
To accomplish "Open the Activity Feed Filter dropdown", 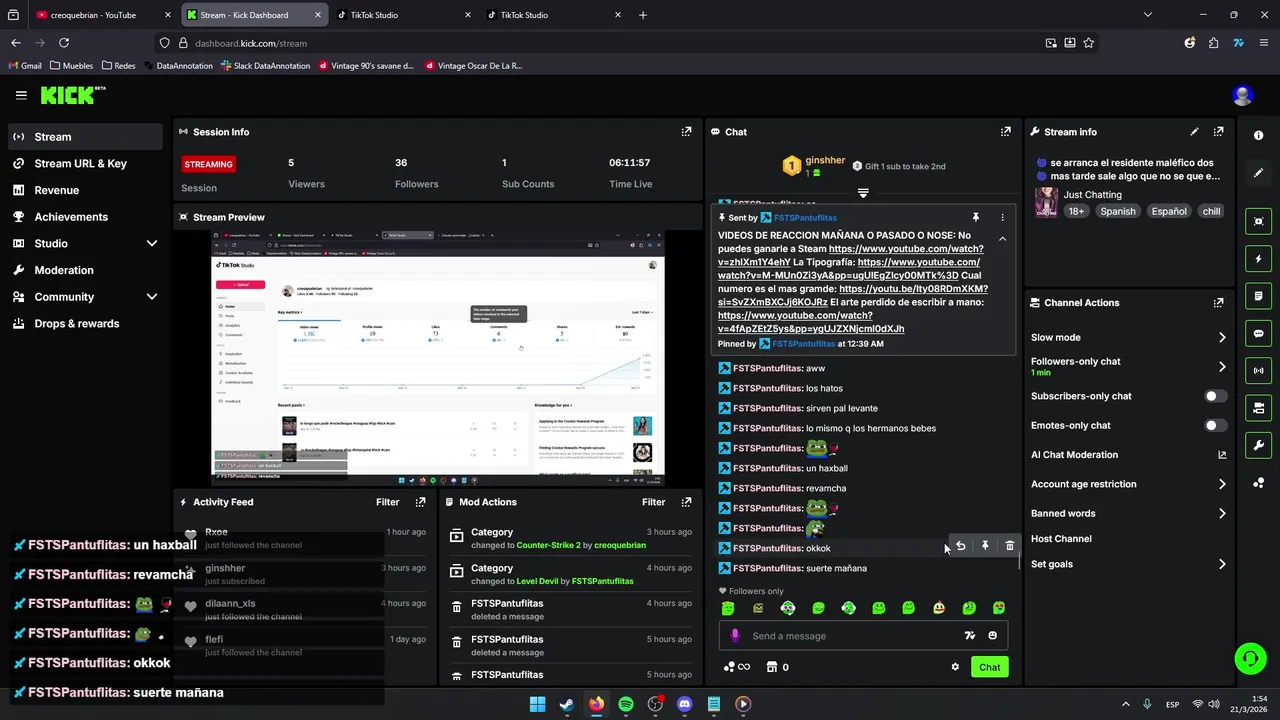I will tap(387, 502).
